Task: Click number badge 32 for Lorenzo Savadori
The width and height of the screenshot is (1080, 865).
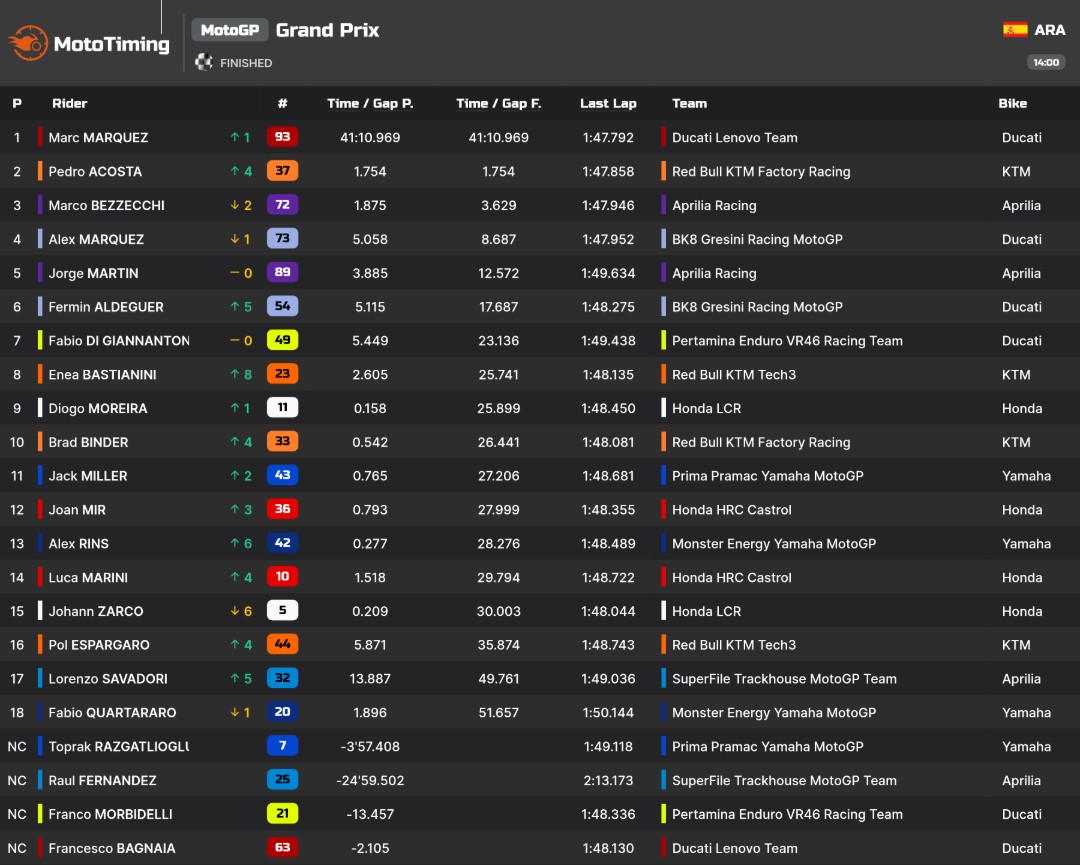Action: pos(282,678)
